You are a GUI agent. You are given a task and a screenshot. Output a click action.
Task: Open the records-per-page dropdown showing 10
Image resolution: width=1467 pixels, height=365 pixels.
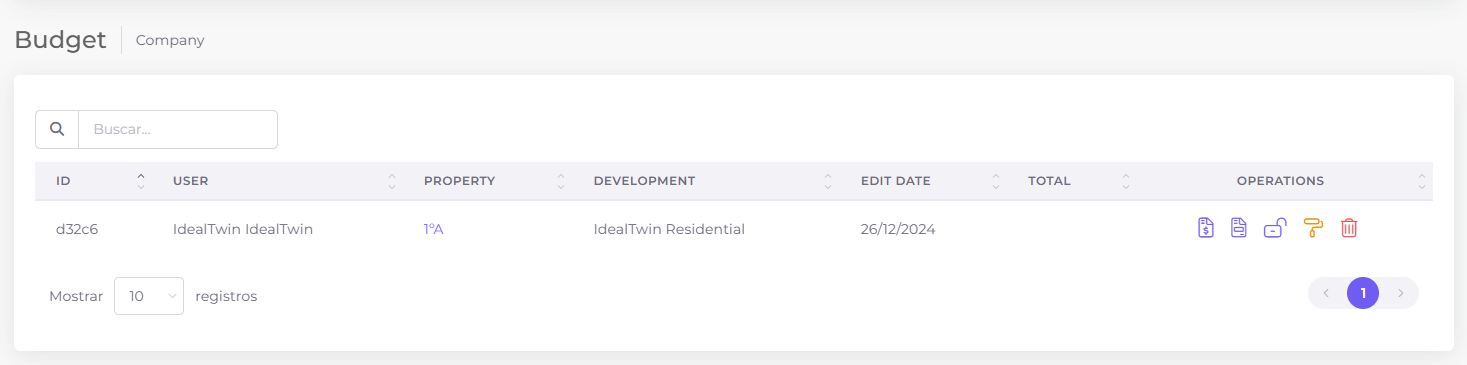149,296
